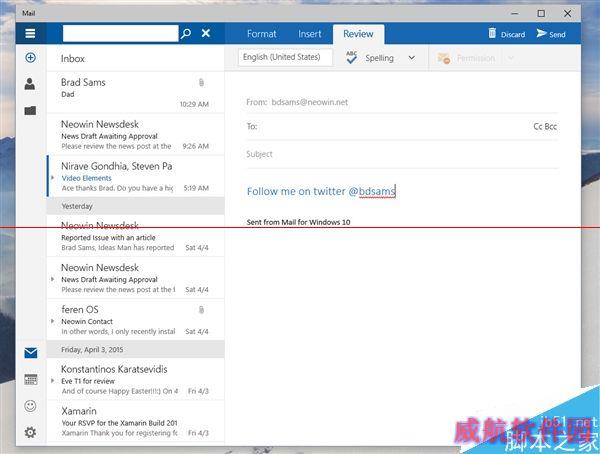Screen dimensions: 600x454
Task: Click Sent from Mail for Windows 10 text
Action: click(x=298, y=222)
